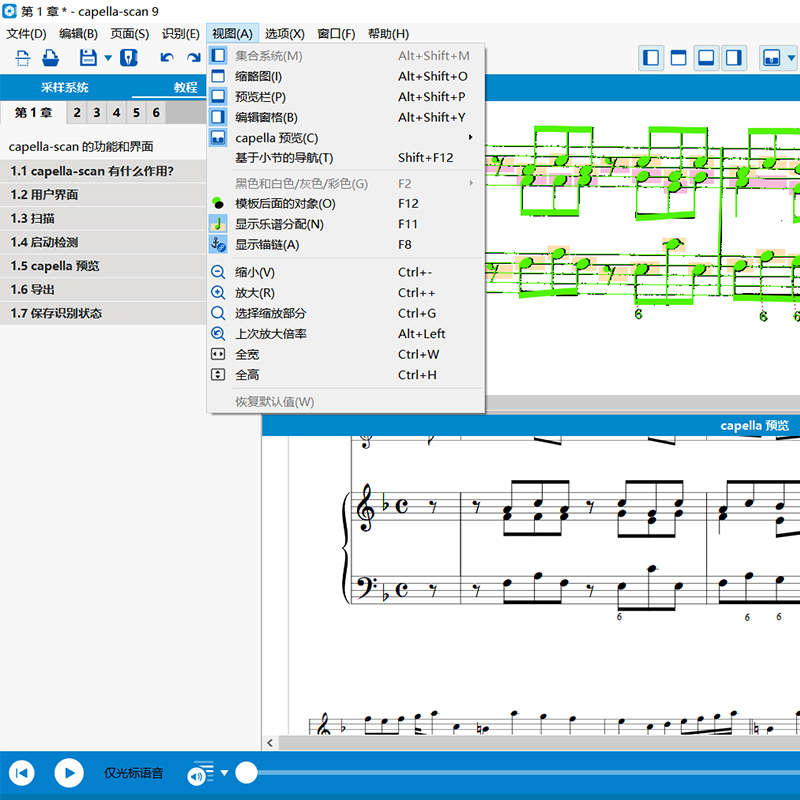Viewport: 800px width, 800px height.
Task: Open the 编辑(B) menu
Action: coord(78,34)
